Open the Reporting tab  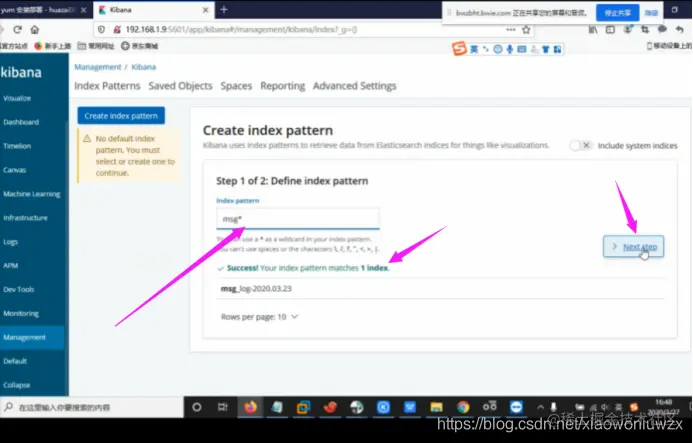[x=282, y=86]
